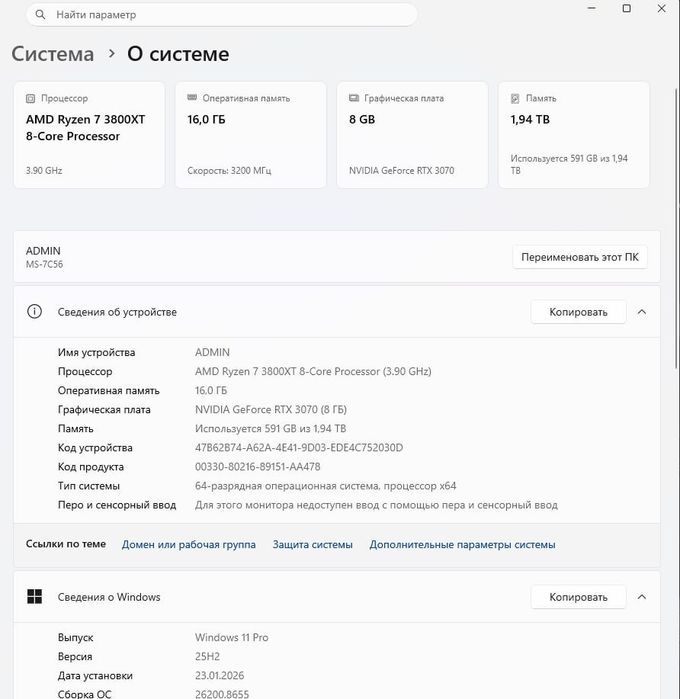This screenshot has width=680, height=699.
Task: Open Домен или рабочая группа link
Action: coord(189,544)
